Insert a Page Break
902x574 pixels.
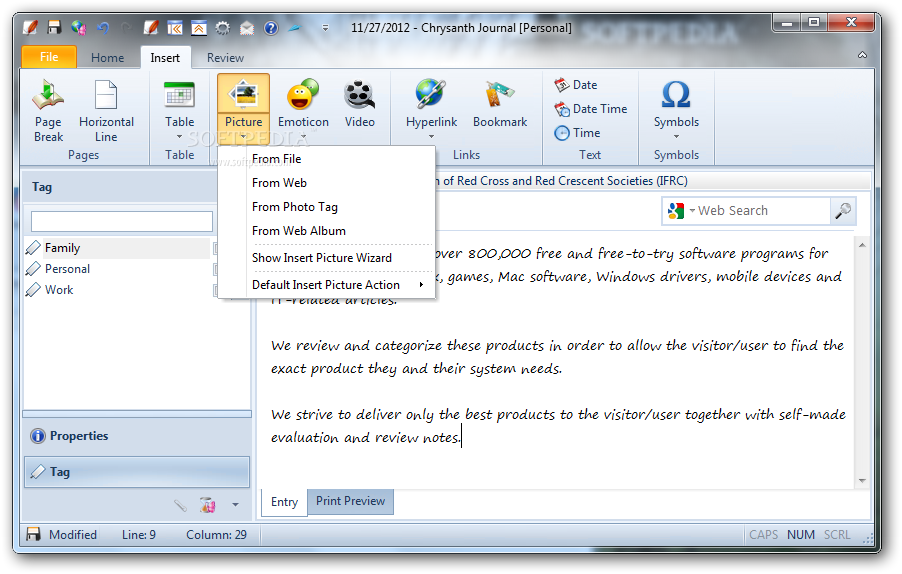point(48,111)
